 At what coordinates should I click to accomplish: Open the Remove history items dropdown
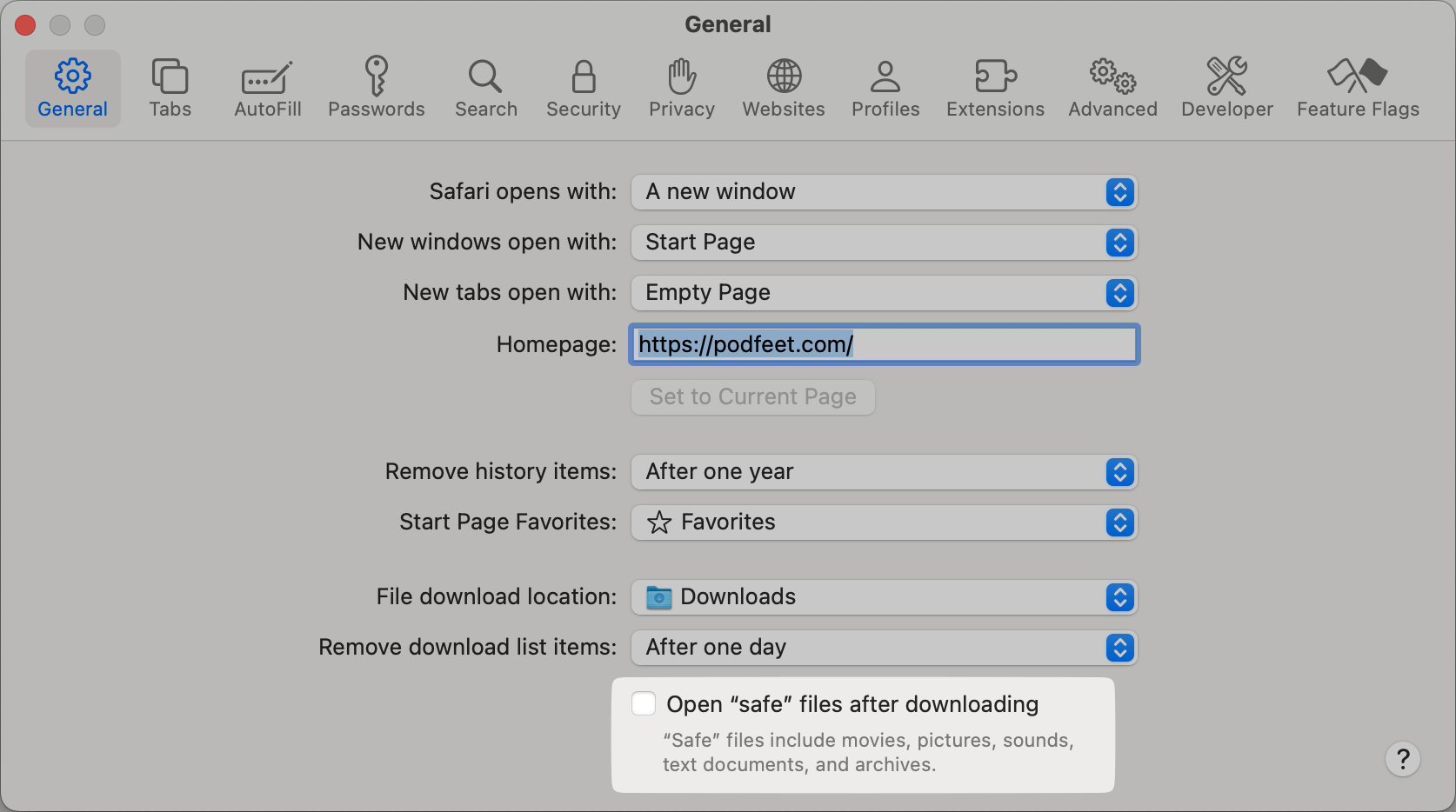pyautogui.click(x=884, y=472)
